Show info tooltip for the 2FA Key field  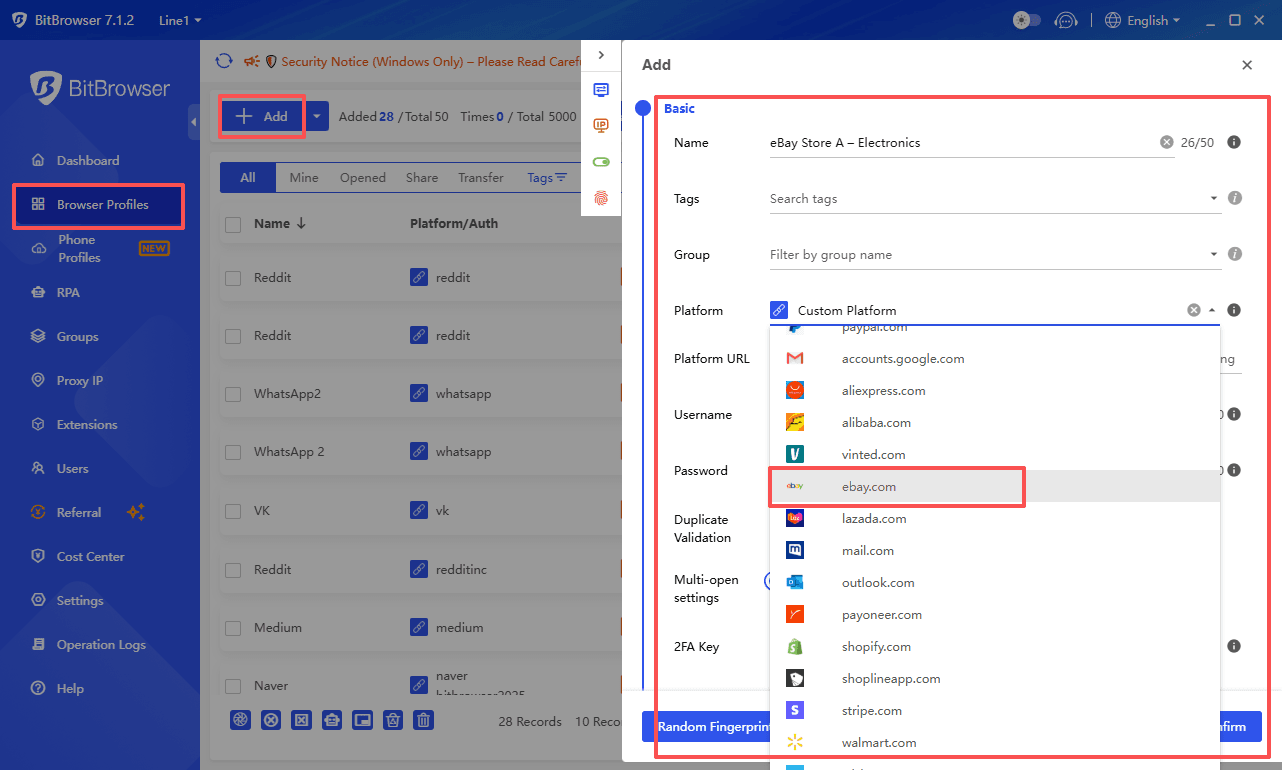(x=1234, y=646)
